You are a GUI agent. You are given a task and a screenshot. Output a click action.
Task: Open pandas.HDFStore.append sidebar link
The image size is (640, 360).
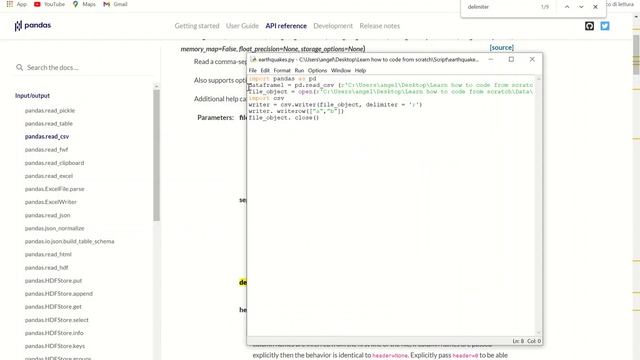click(58, 294)
